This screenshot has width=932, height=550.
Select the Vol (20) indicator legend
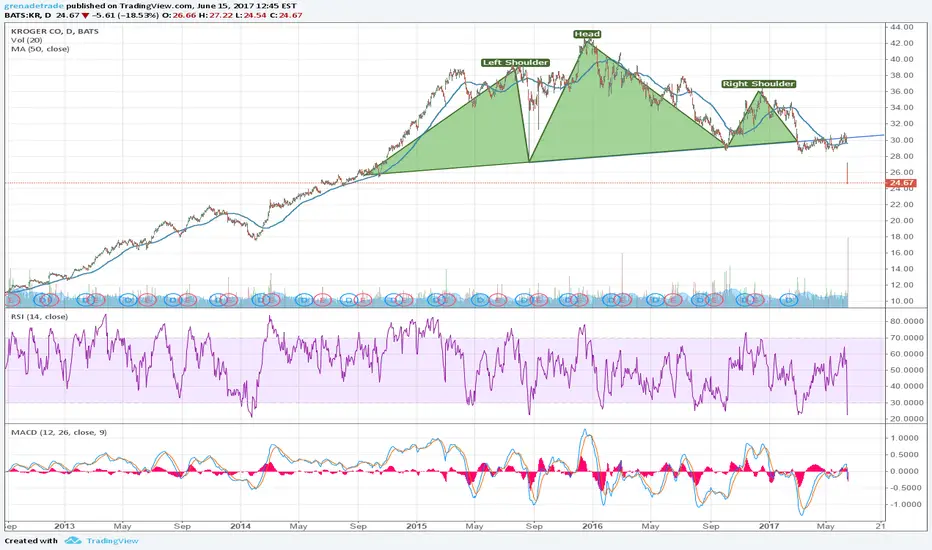point(26,40)
